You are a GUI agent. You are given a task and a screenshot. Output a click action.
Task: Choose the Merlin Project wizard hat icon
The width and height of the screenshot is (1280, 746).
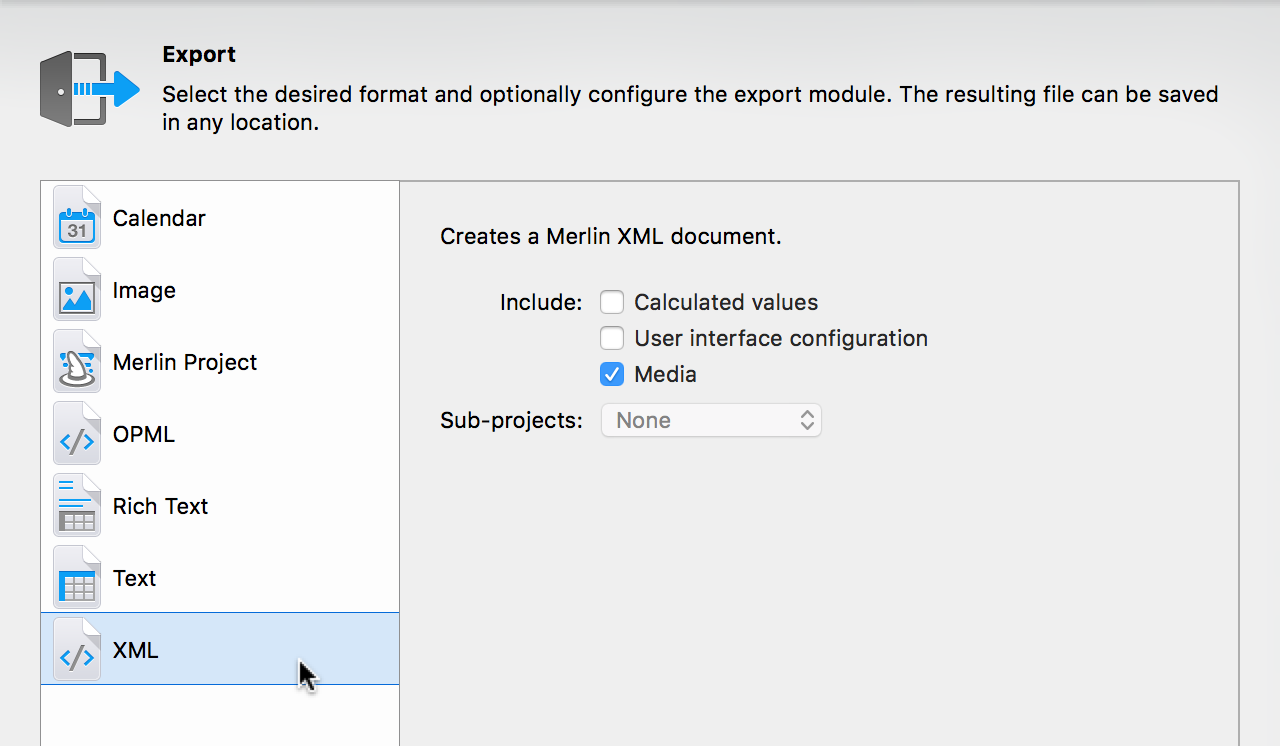pos(77,361)
